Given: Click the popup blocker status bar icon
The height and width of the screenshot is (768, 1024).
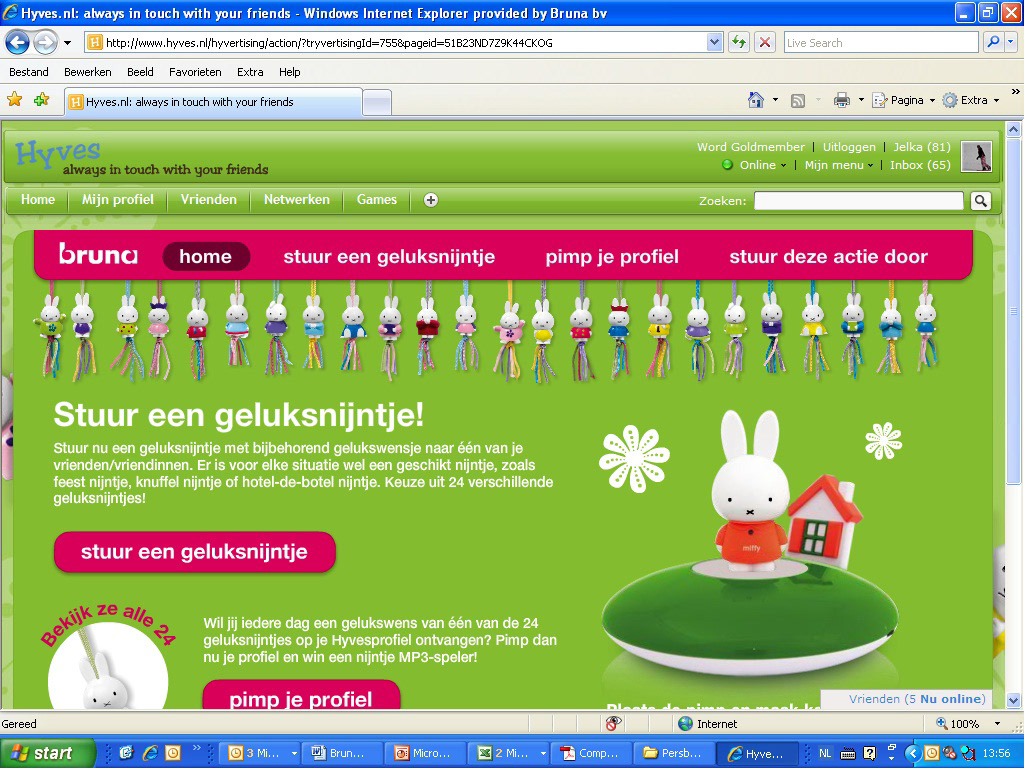Looking at the screenshot, I should pos(613,723).
